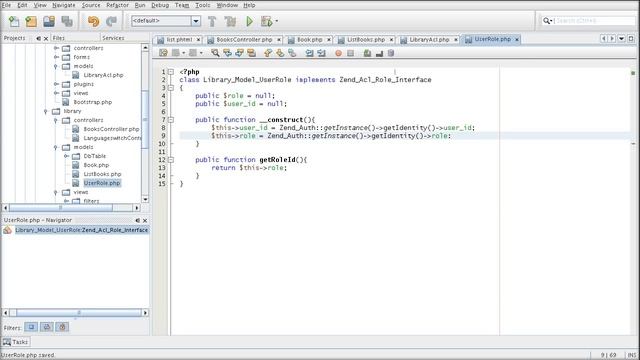Show opened documents list dropdown
The height and width of the screenshot is (360, 640).
tap(621, 38)
